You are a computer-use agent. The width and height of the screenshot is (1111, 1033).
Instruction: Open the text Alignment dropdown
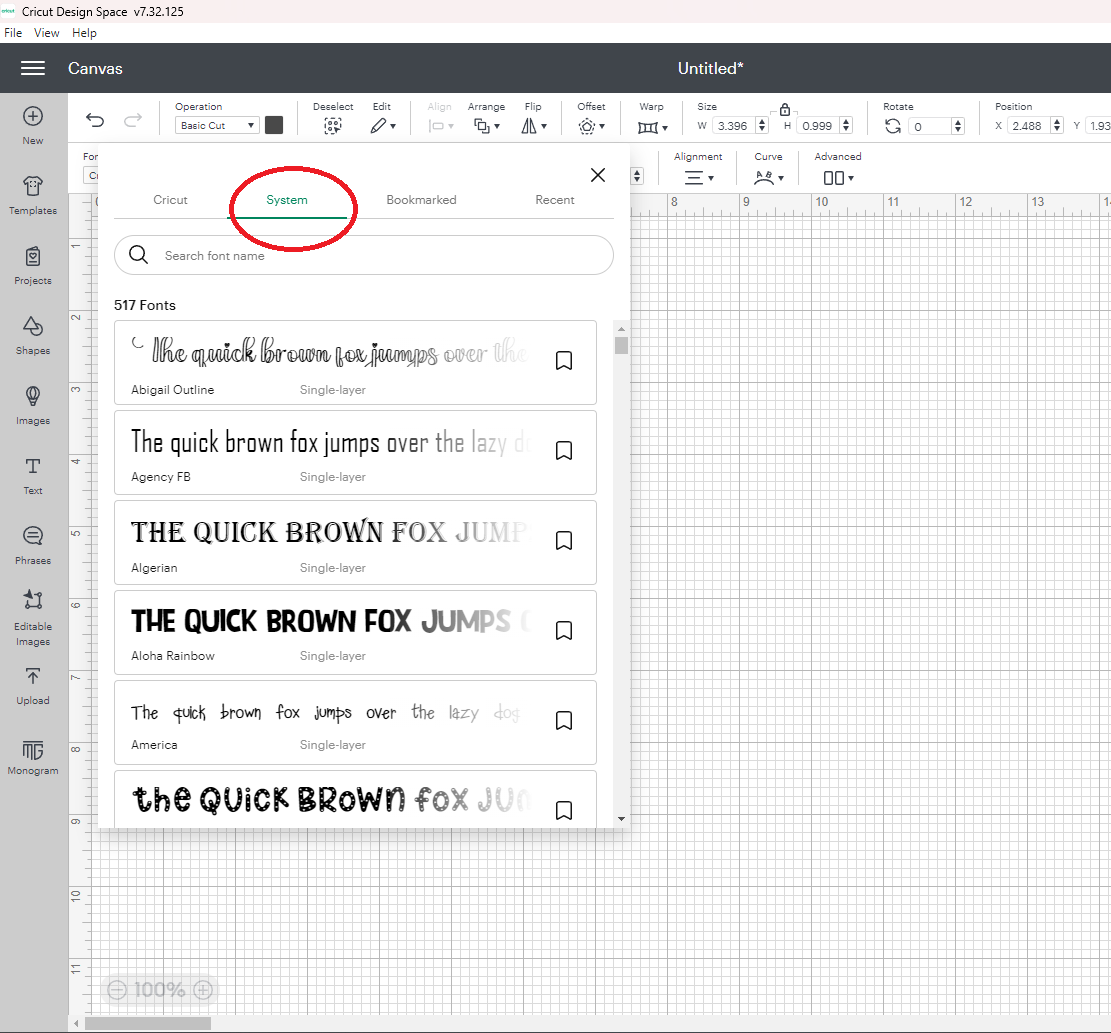[x=699, y=178]
